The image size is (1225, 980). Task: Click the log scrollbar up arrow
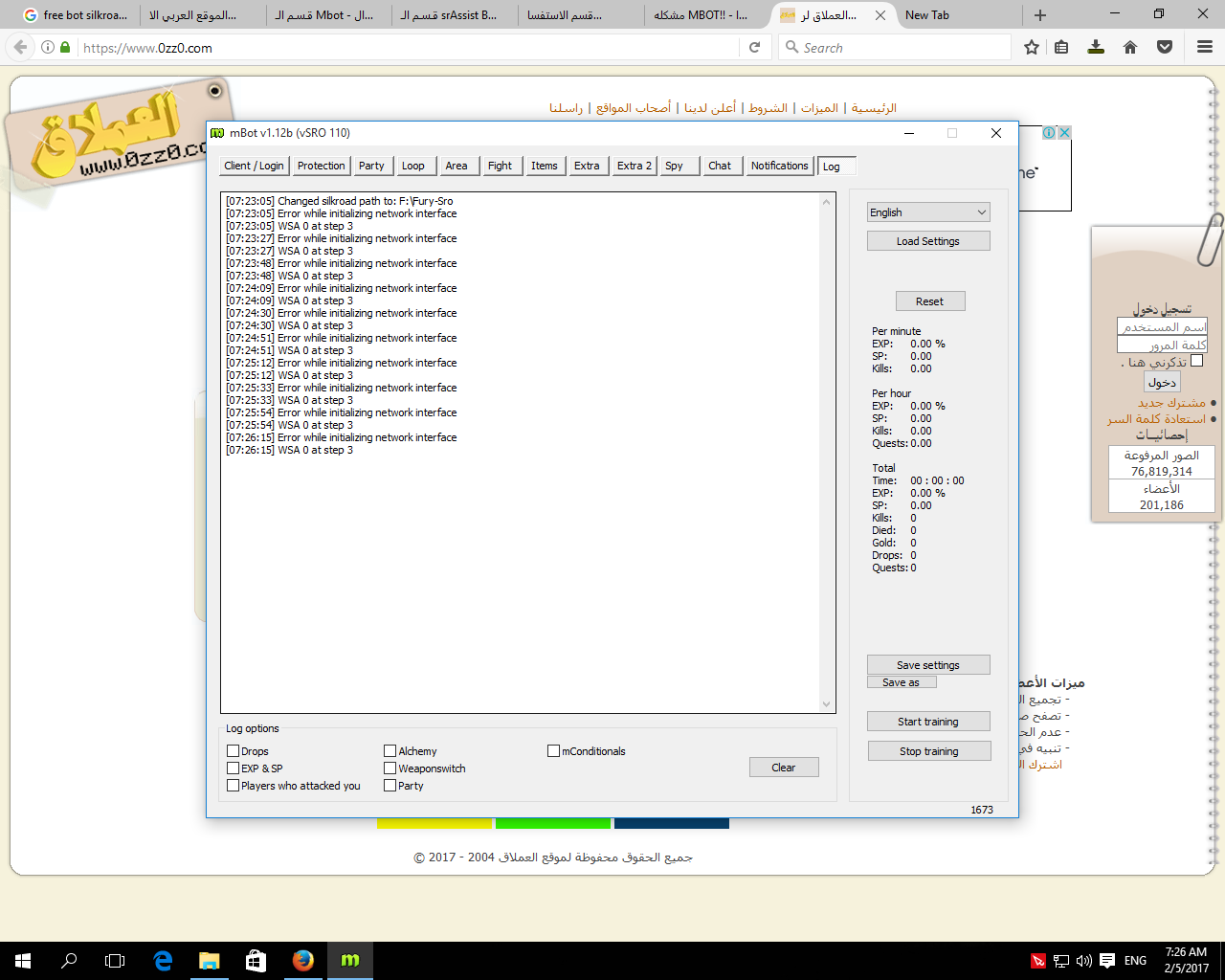[827, 201]
